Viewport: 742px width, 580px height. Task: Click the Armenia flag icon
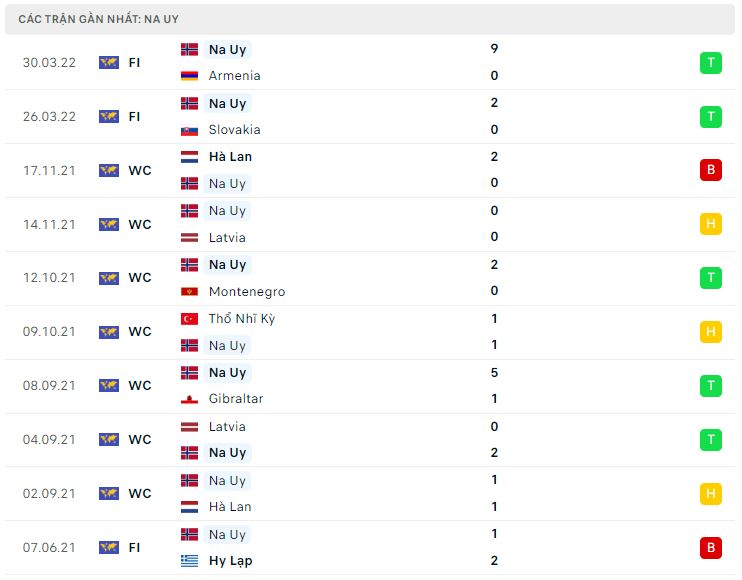point(189,76)
